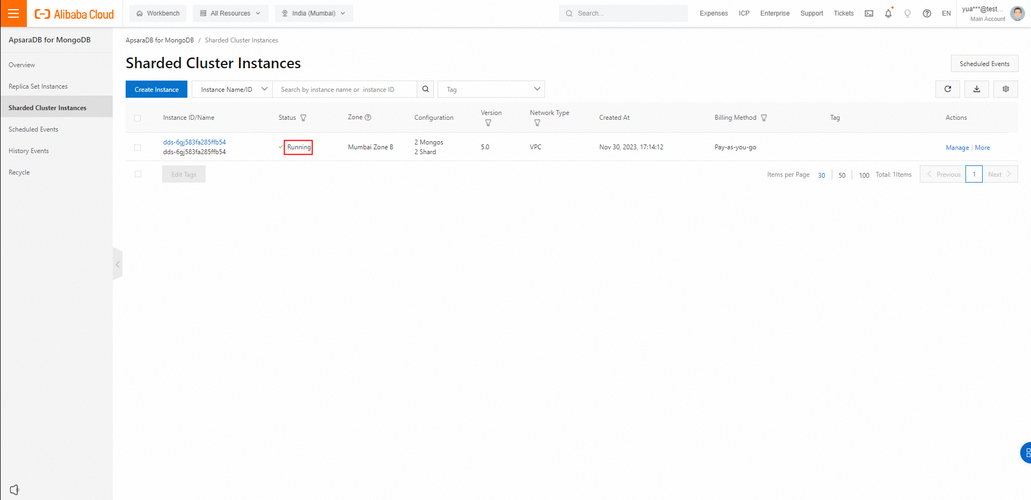Open the Instance Name/ID dropdown
Screen dimensions: 1031x500
click(231, 89)
